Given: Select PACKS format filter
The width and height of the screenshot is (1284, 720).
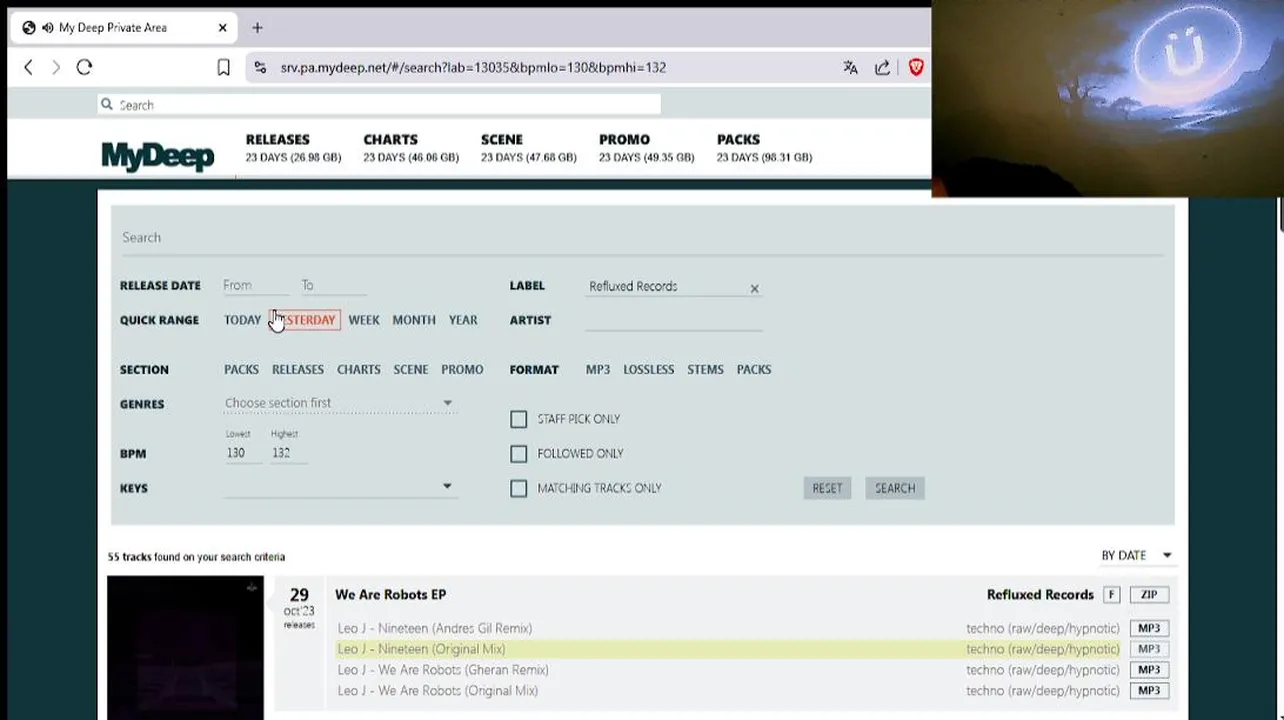Looking at the screenshot, I should pyautogui.click(x=754, y=369).
